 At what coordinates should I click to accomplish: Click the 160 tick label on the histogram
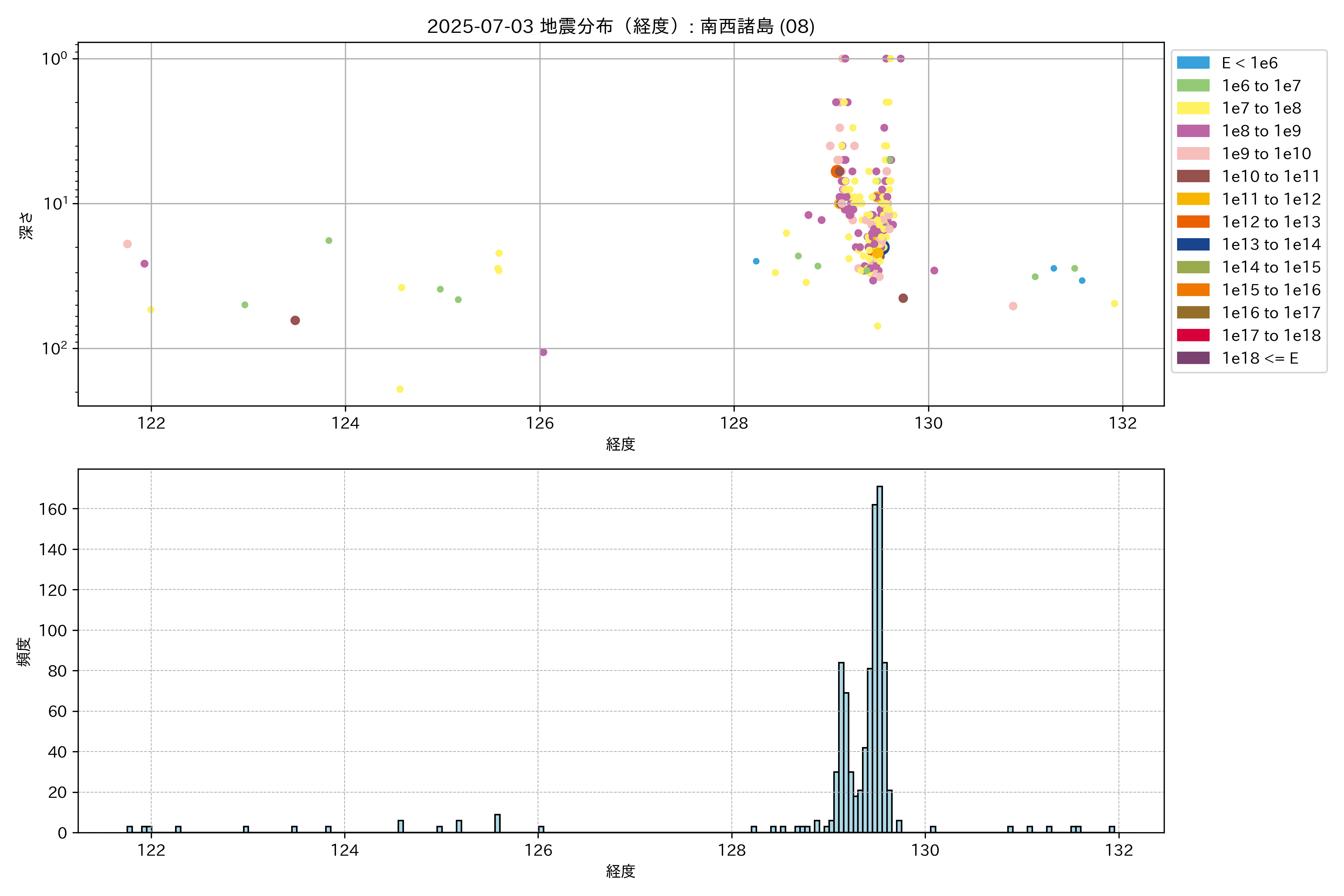(53, 509)
